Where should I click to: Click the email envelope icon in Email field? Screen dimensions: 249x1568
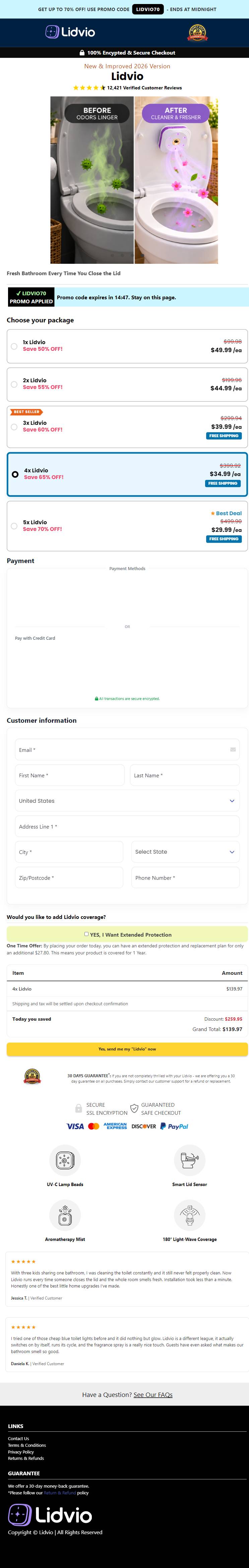tap(233, 749)
